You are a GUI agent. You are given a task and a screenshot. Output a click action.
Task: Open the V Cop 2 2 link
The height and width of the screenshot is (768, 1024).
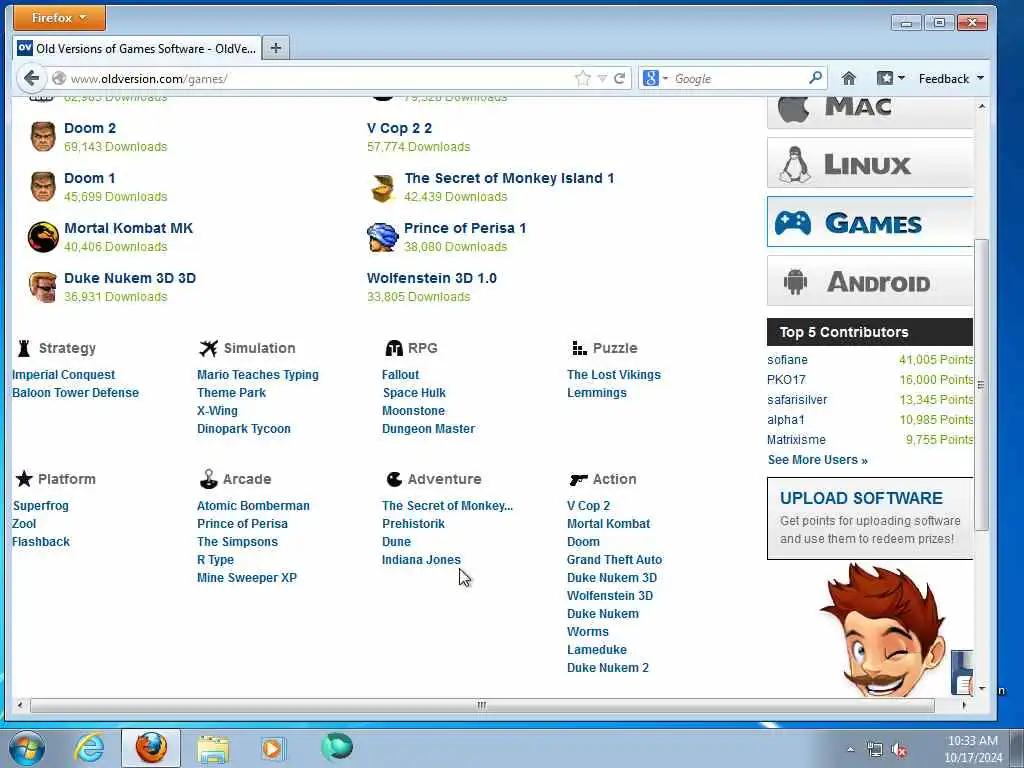point(399,128)
